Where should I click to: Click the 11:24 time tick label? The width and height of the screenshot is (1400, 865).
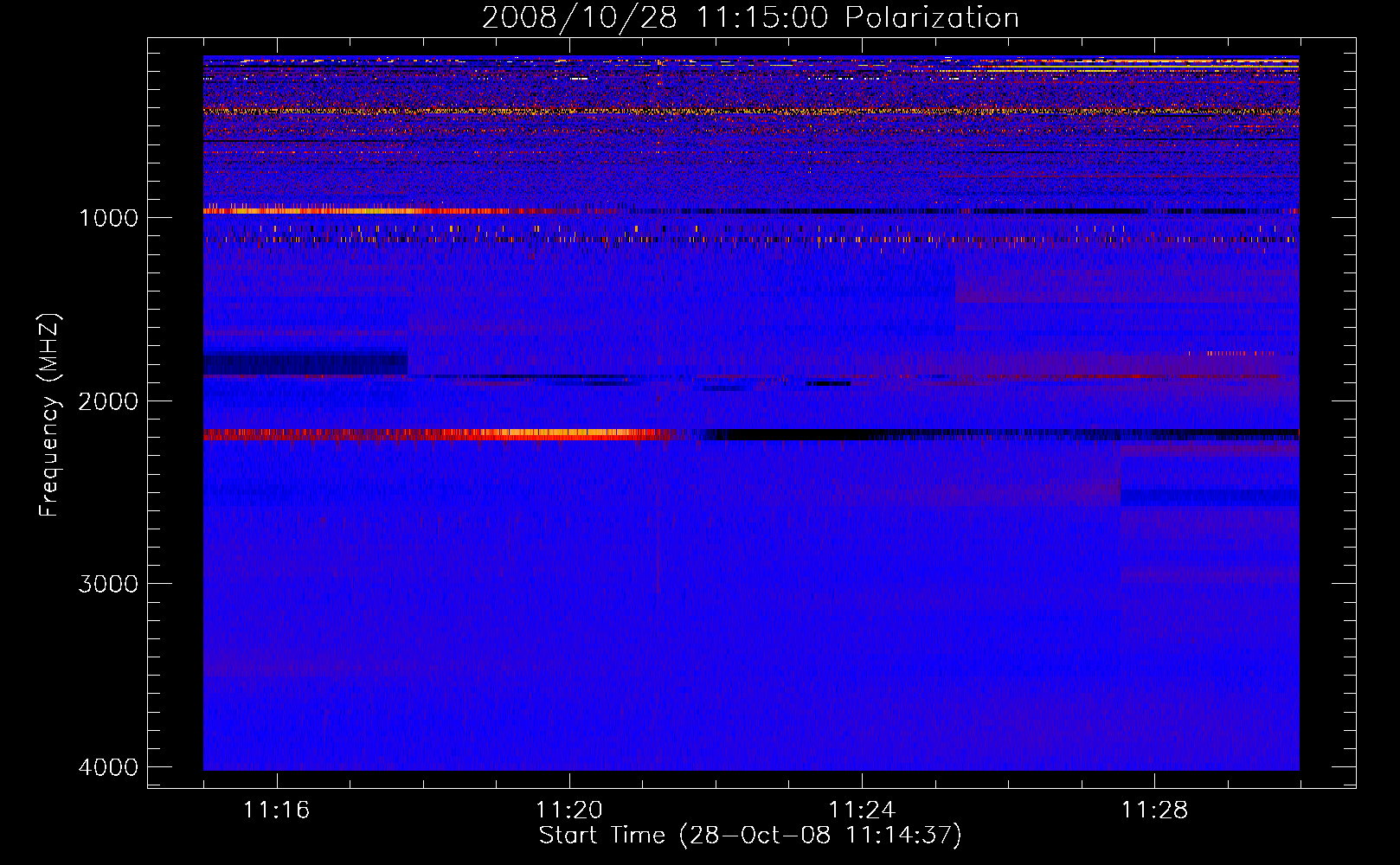click(x=862, y=810)
